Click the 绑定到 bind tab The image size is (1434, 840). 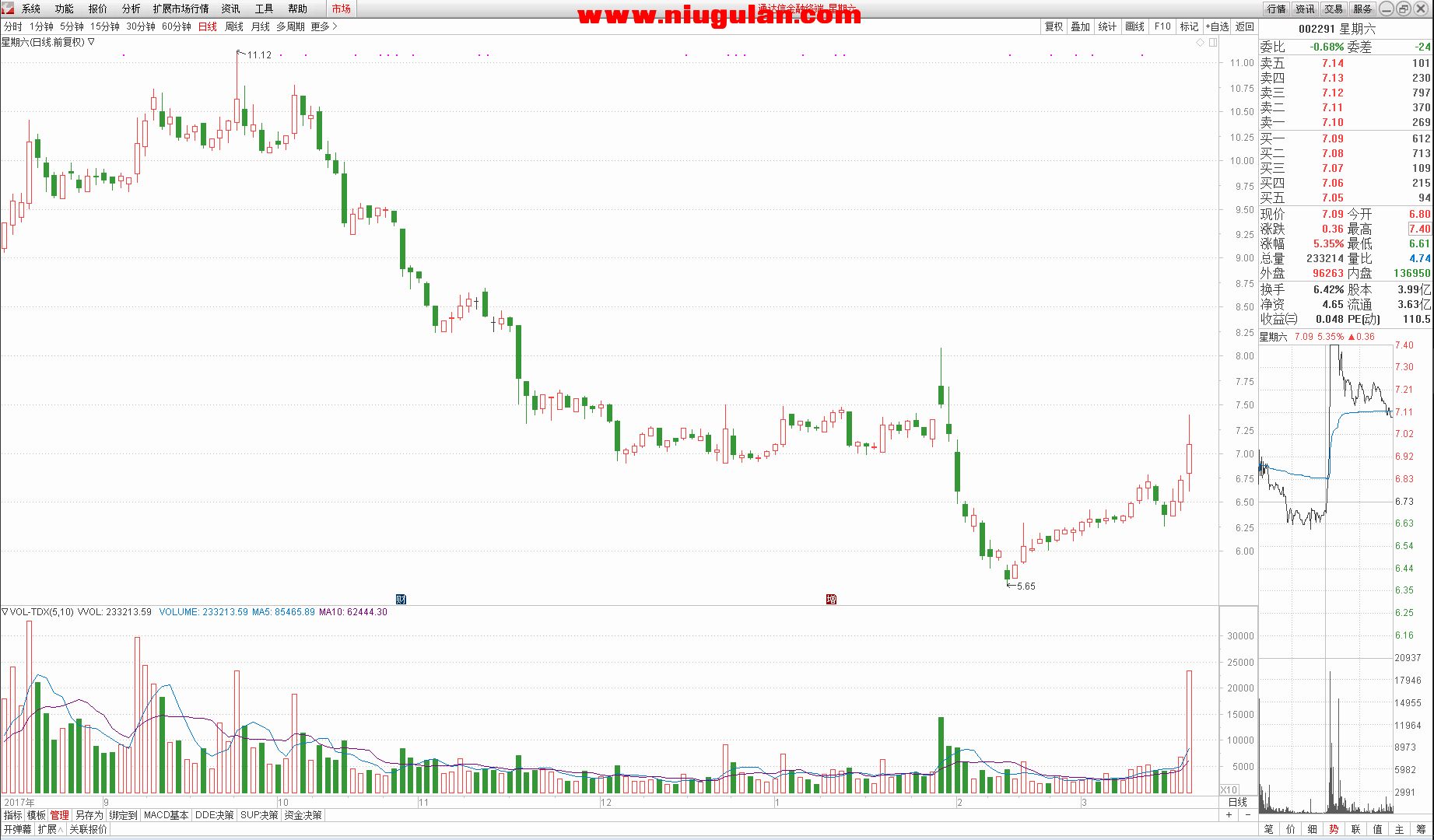tap(123, 815)
